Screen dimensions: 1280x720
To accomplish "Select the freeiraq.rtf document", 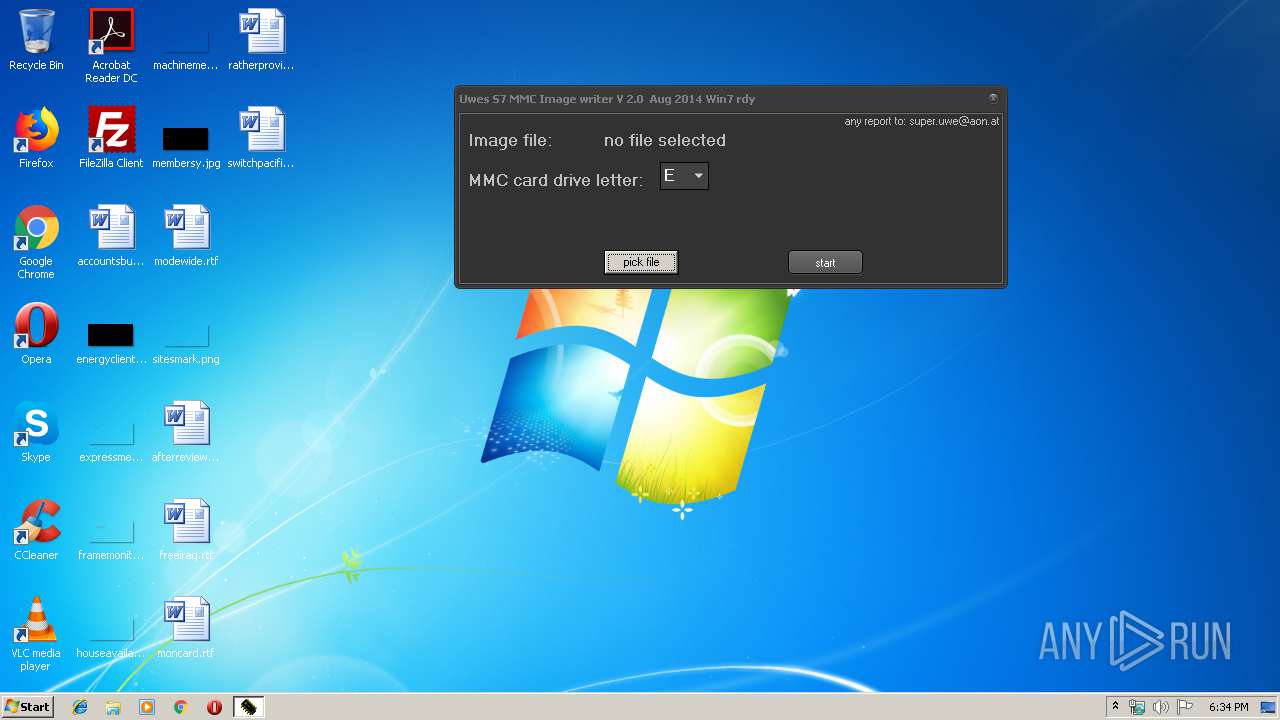I will (x=186, y=530).
